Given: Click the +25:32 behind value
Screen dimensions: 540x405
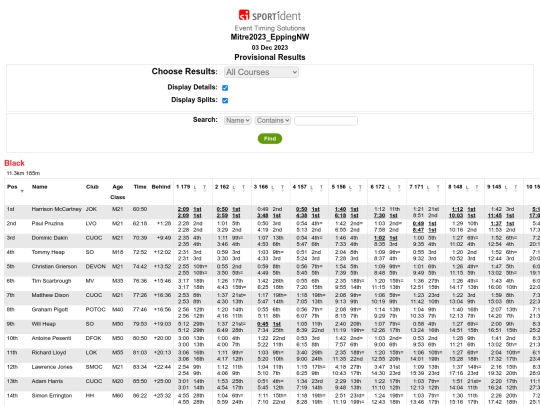Looking at the screenshot, I should [162, 396].
